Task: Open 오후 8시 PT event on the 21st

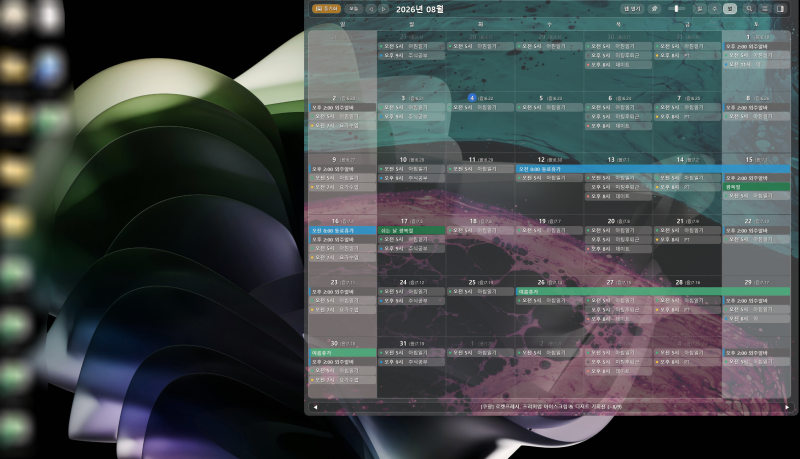Action: [687, 240]
